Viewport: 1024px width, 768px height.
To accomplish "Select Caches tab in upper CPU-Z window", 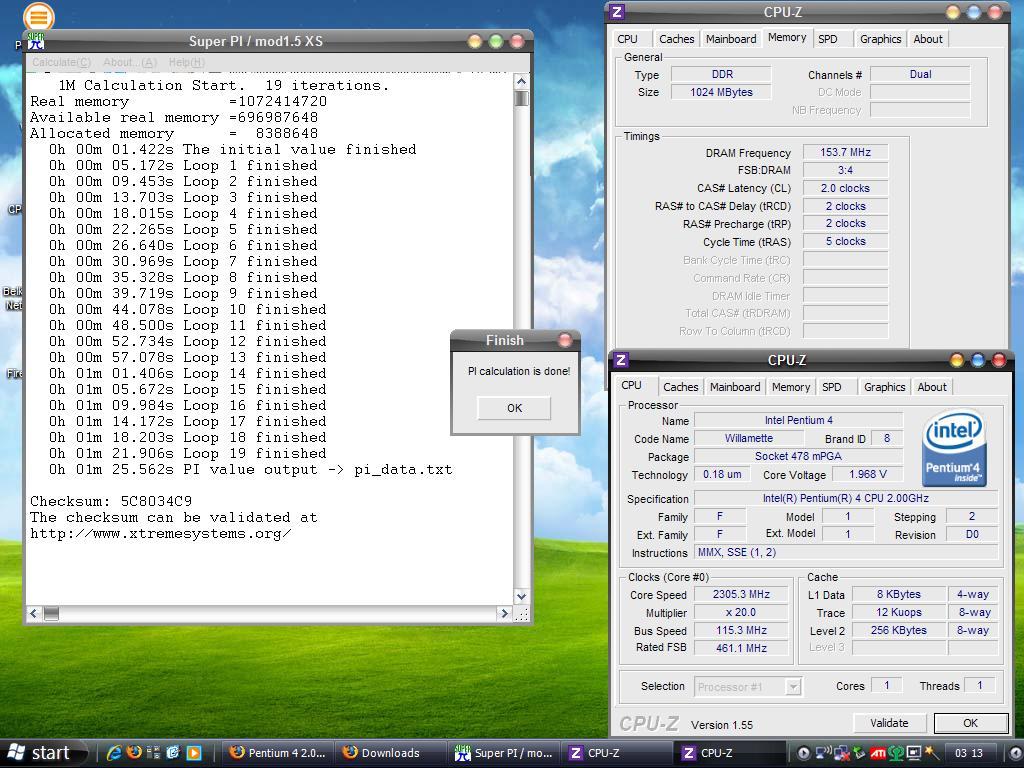I will coord(677,39).
